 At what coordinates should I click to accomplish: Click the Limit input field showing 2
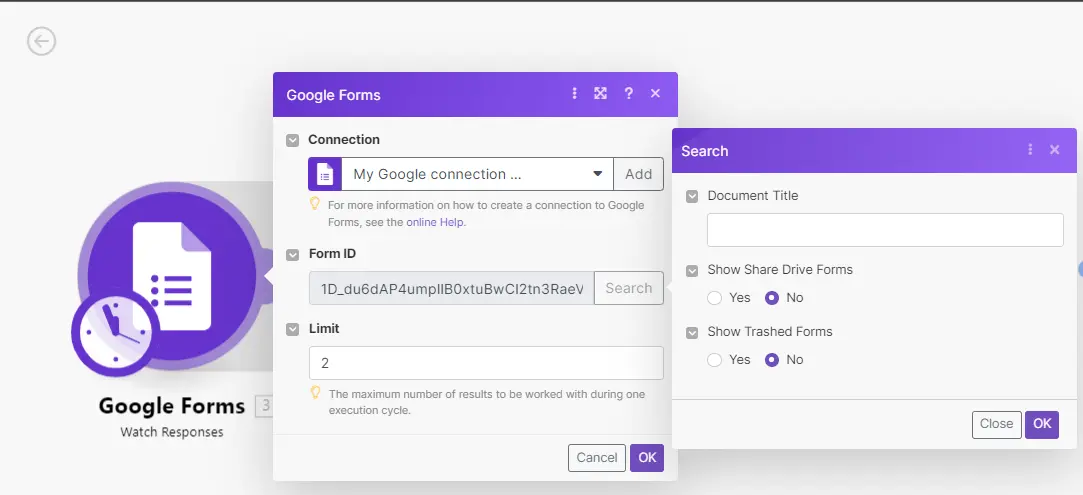[x=486, y=362]
